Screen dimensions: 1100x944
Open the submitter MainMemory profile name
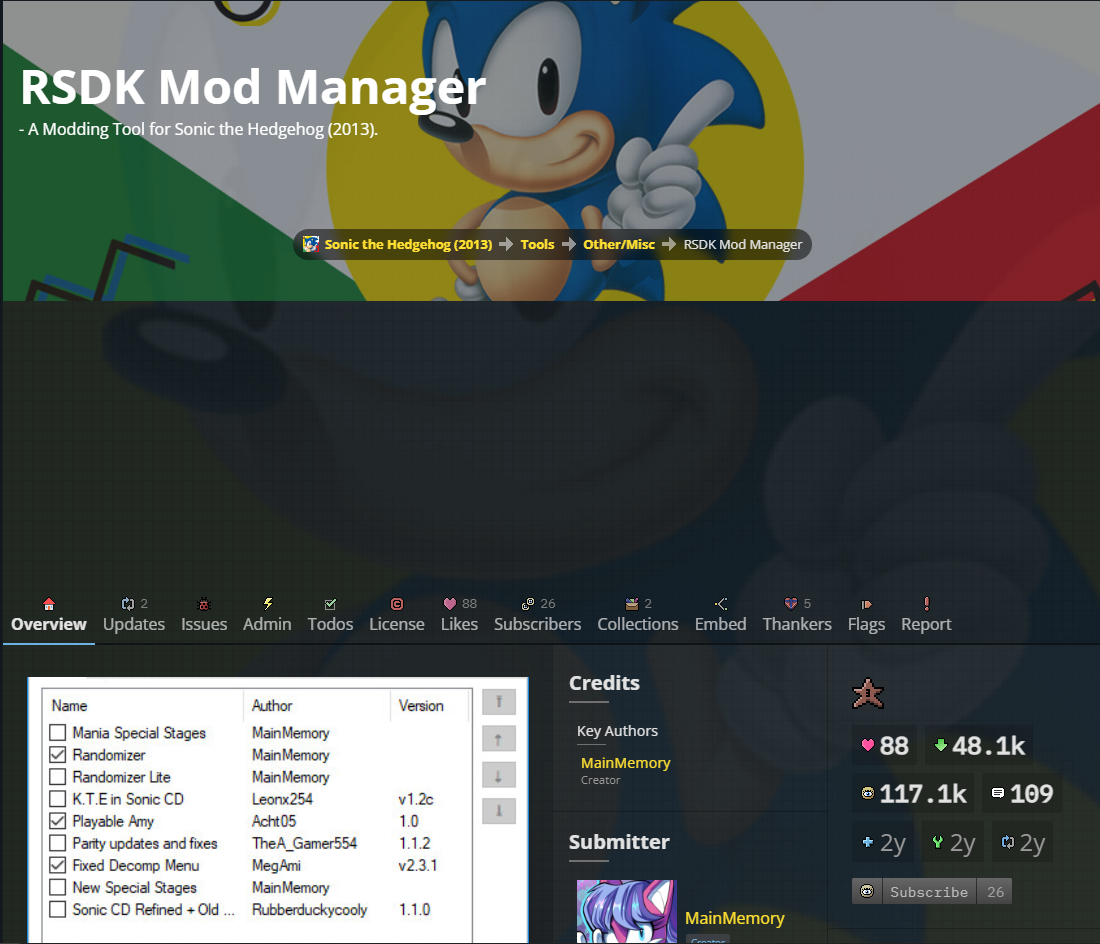click(735, 918)
